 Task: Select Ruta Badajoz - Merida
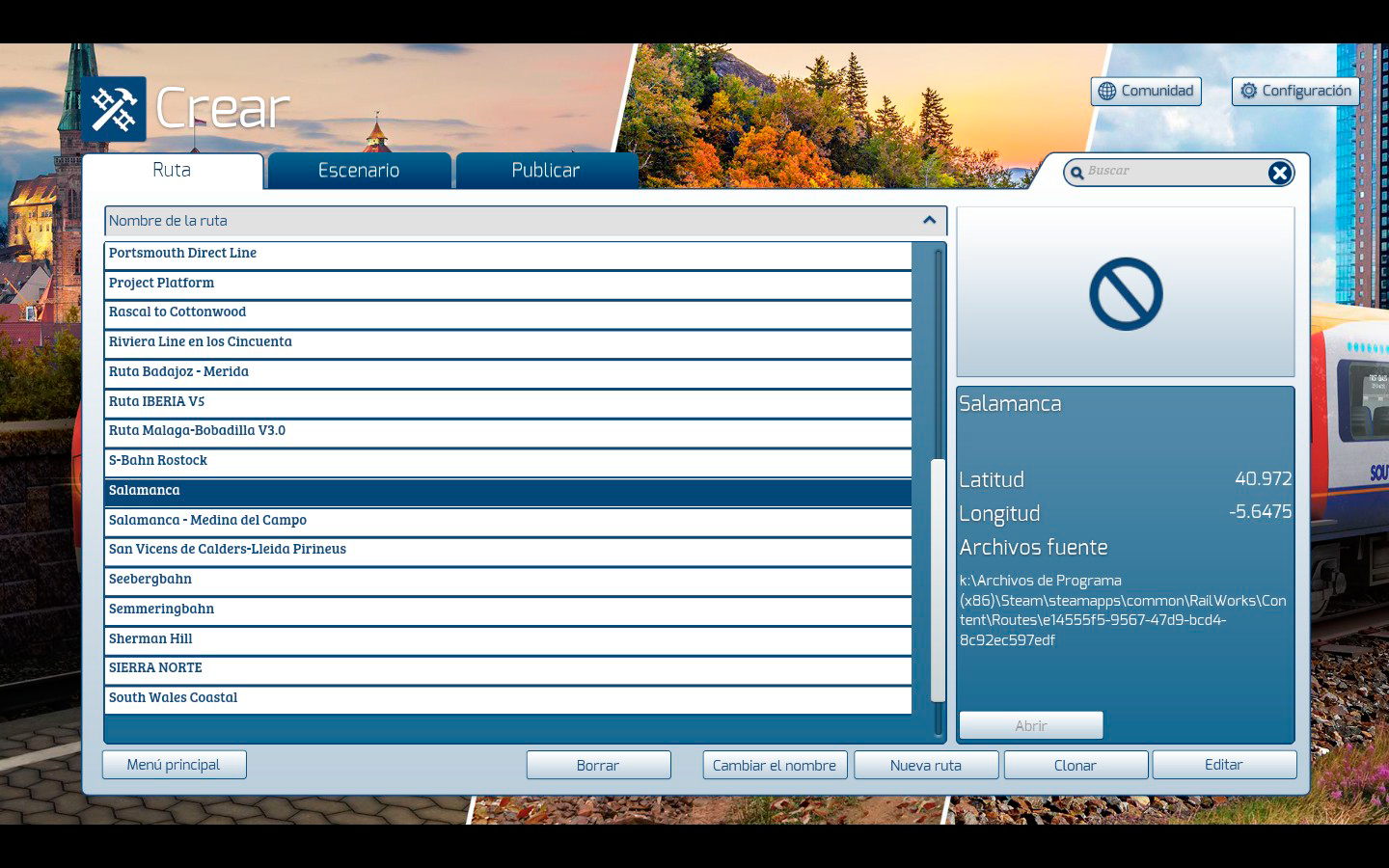click(508, 372)
